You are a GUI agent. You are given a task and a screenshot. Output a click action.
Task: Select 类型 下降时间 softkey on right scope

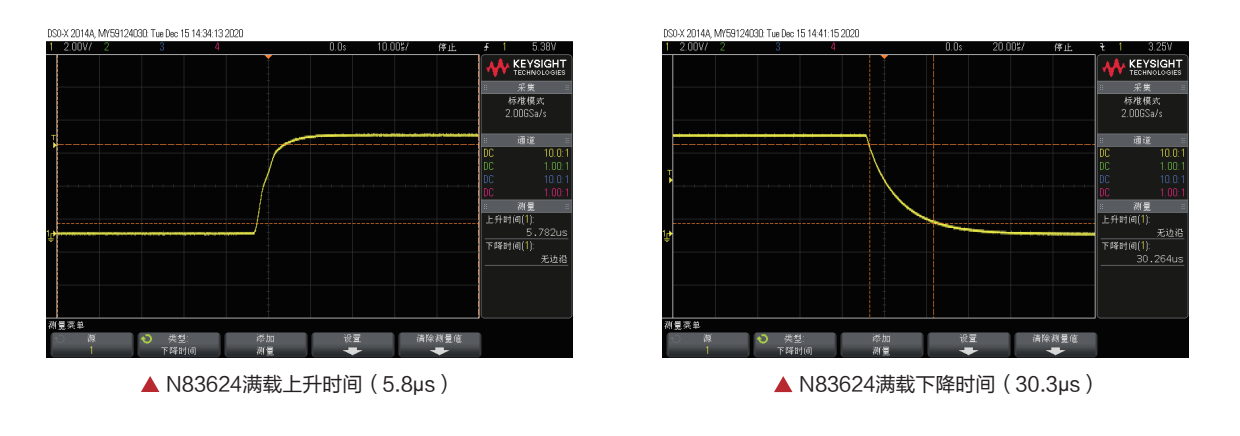point(795,345)
